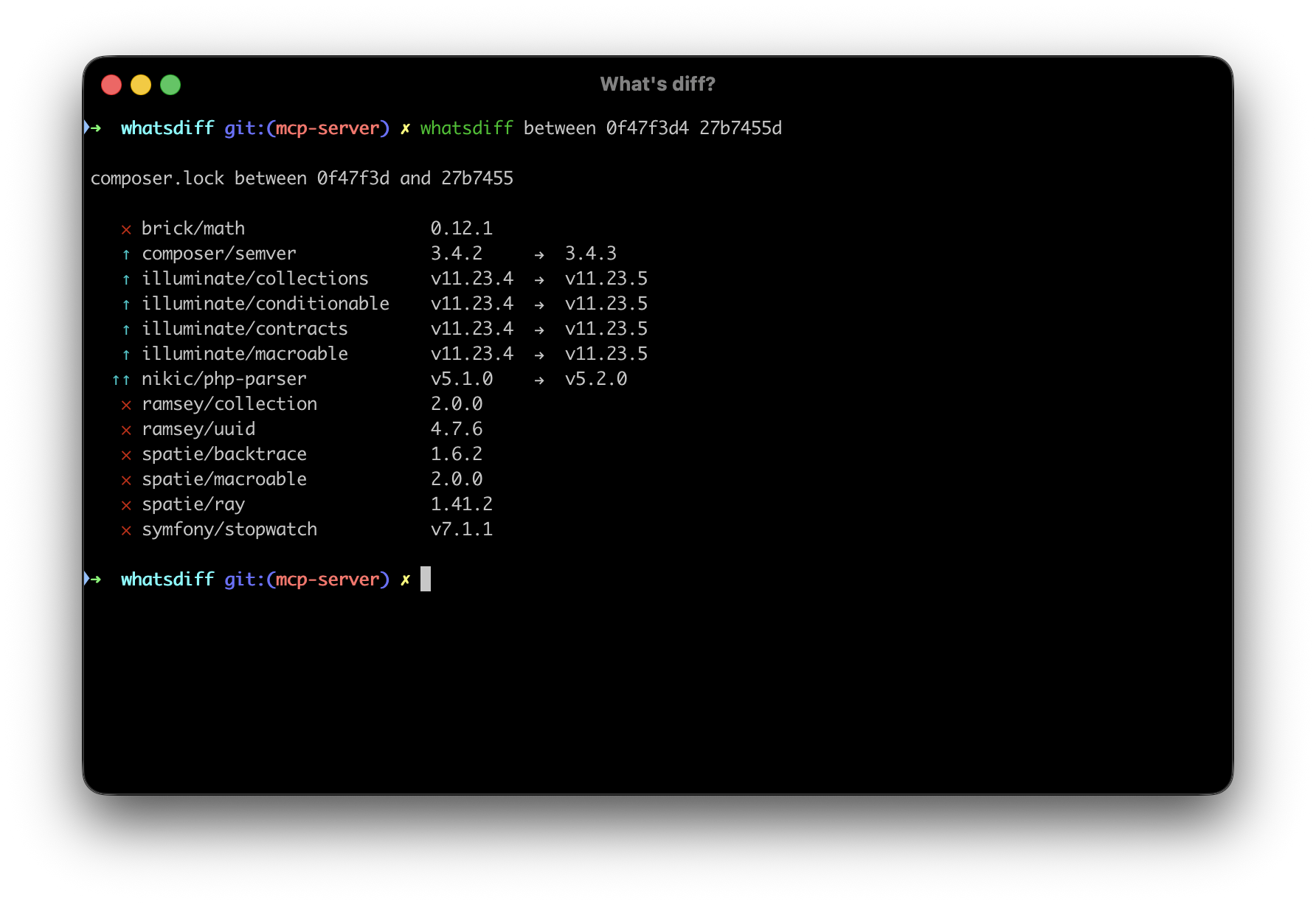Screen dimensions: 1316x904
Task: Click the upgrade arrow icon beside composer/semver
Action: pos(126,254)
